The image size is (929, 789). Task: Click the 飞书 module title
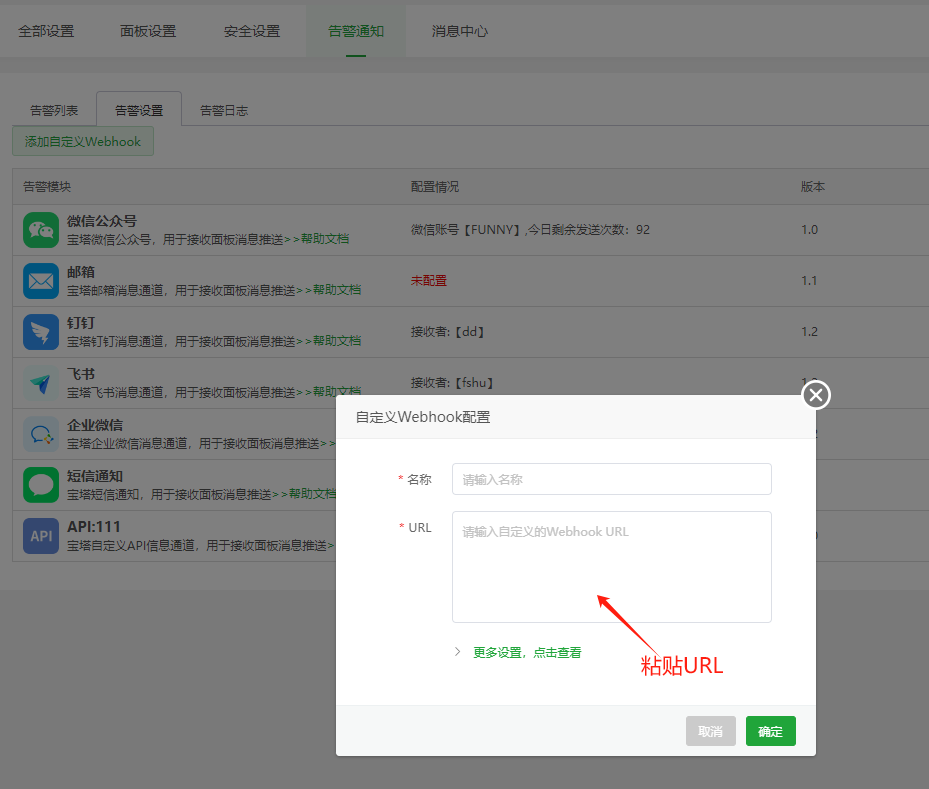[81, 374]
